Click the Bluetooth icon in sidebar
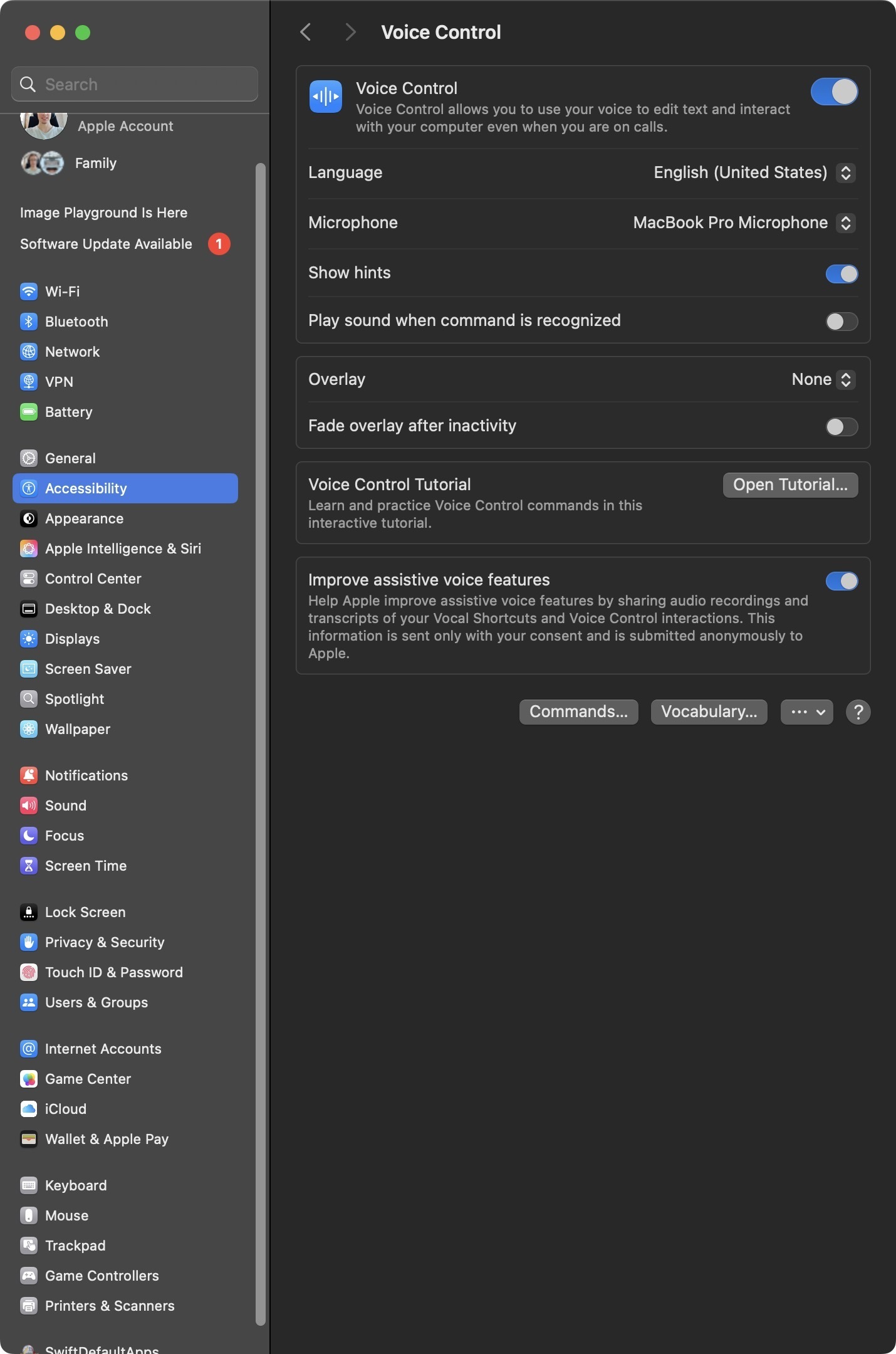This screenshot has width=896, height=1354. [x=29, y=322]
